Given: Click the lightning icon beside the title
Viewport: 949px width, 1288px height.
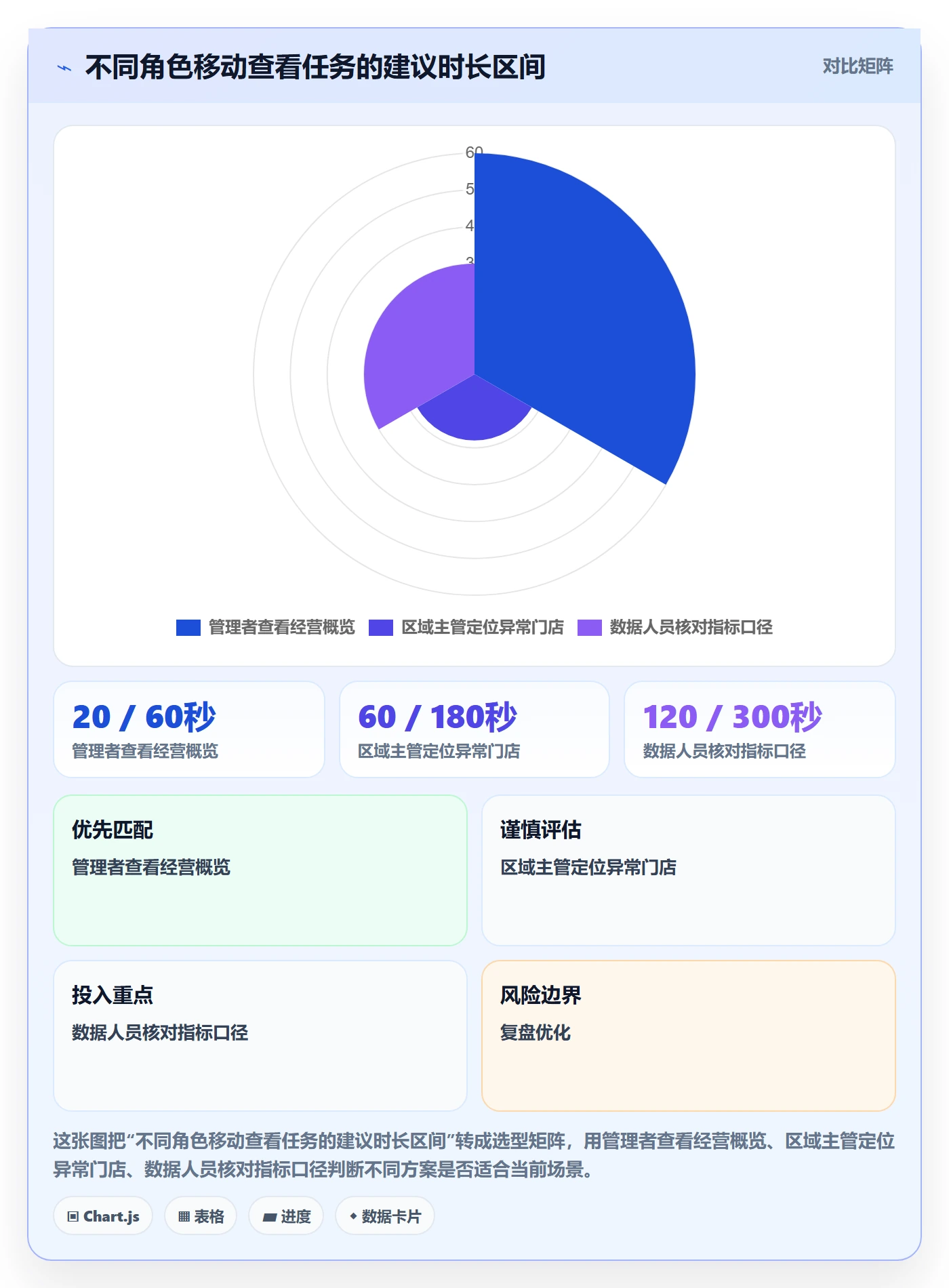Looking at the screenshot, I should [x=64, y=68].
